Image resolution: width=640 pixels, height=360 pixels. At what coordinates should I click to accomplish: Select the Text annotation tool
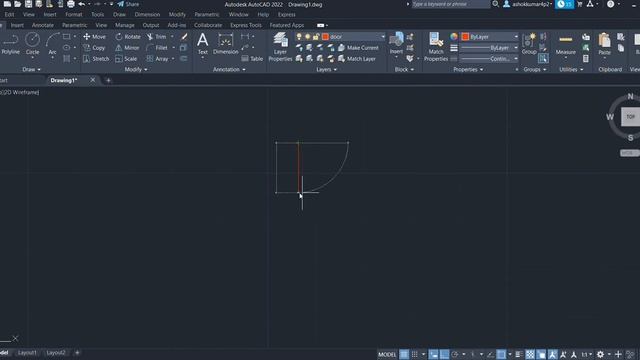202,44
